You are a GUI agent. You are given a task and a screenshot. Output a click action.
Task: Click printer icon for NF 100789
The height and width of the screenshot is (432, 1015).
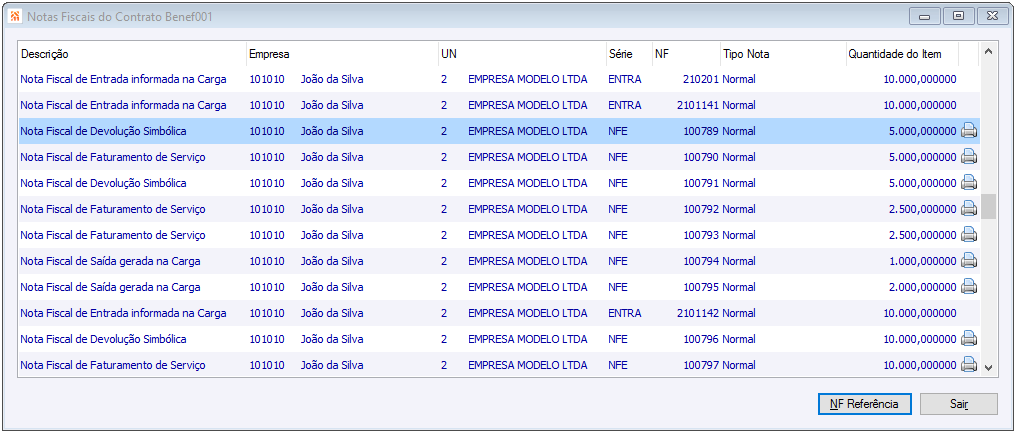(x=969, y=131)
